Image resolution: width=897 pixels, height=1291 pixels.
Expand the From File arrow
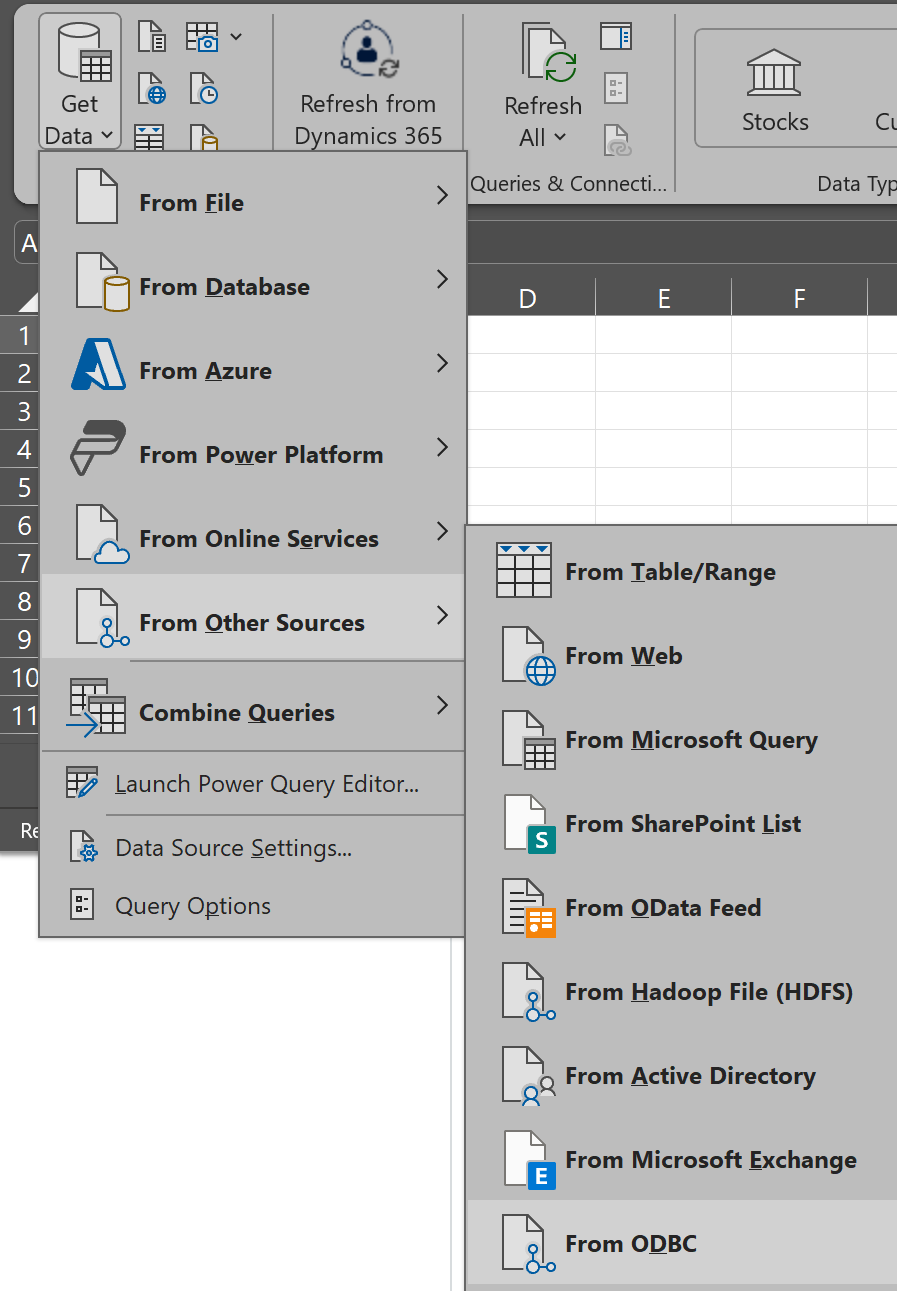442,196
